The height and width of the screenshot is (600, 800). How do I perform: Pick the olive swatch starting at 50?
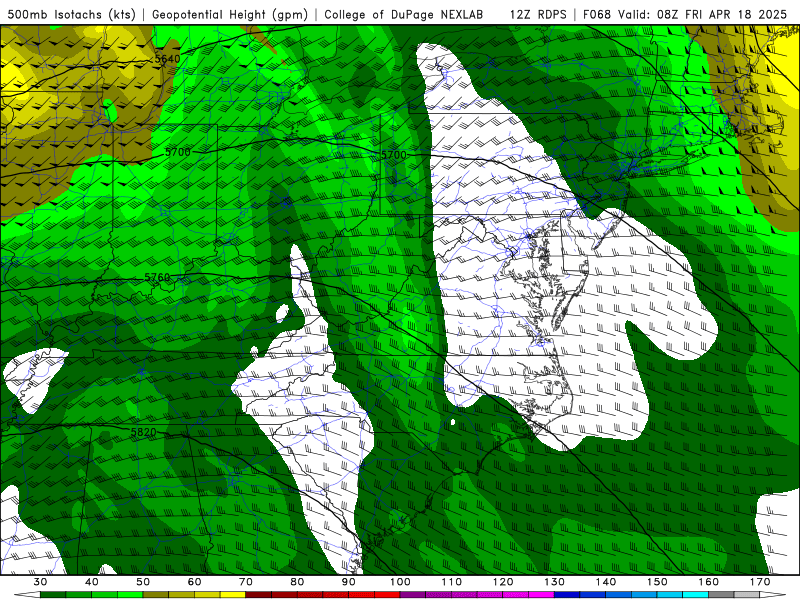pos(156,595)
